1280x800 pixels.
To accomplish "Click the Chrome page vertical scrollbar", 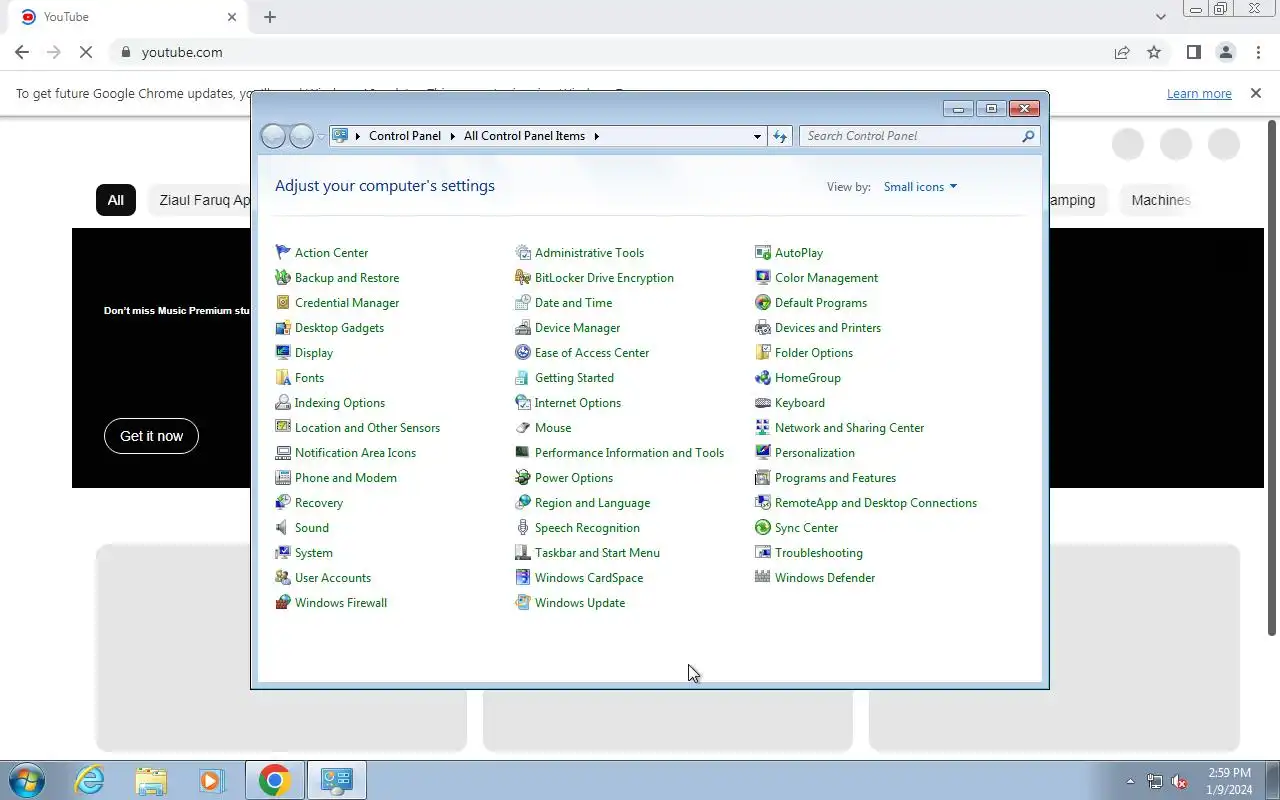I will pos(1272,378).
